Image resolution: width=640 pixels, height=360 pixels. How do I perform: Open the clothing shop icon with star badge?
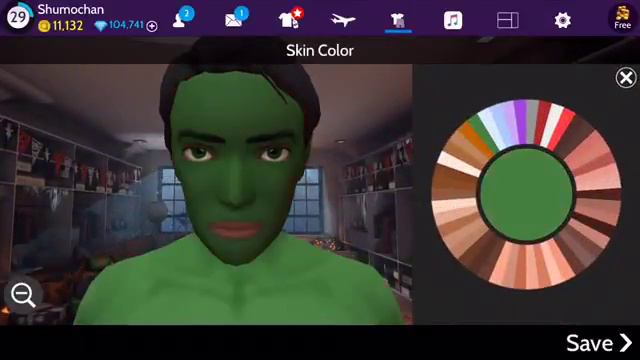coord(291,18)
